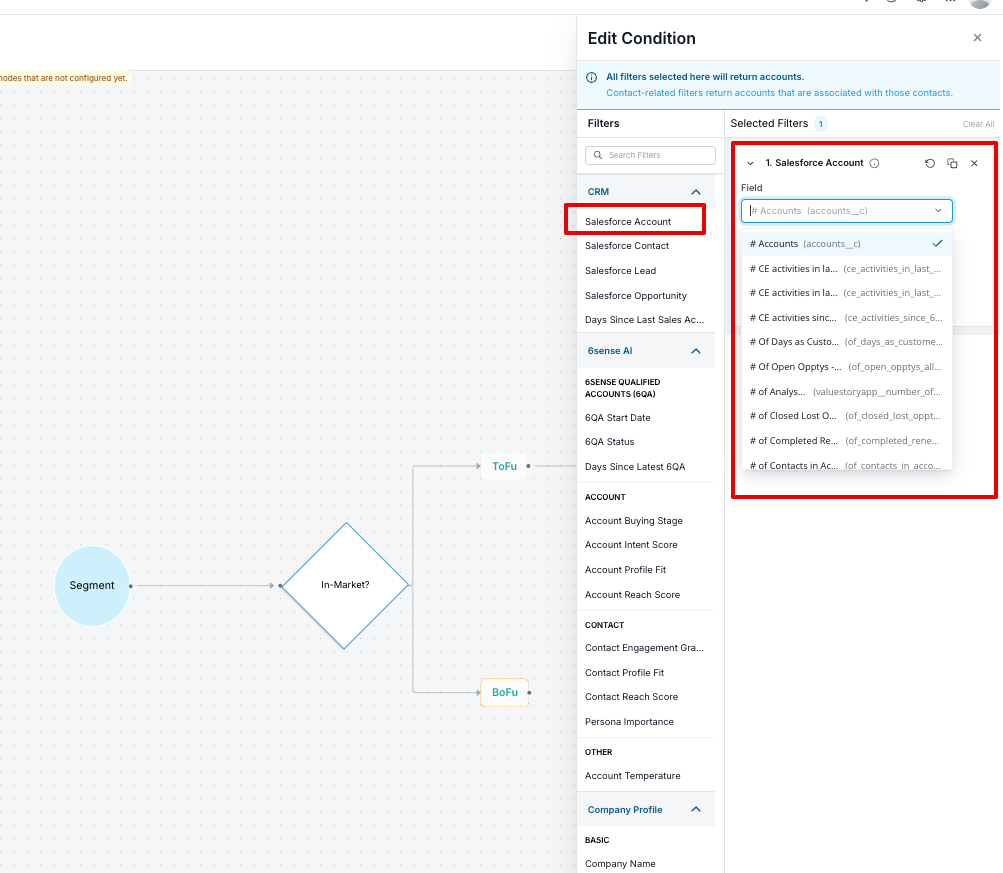Click the Segment node on canvas
The width and height of the screenshot is (1003, 873).
92,585
